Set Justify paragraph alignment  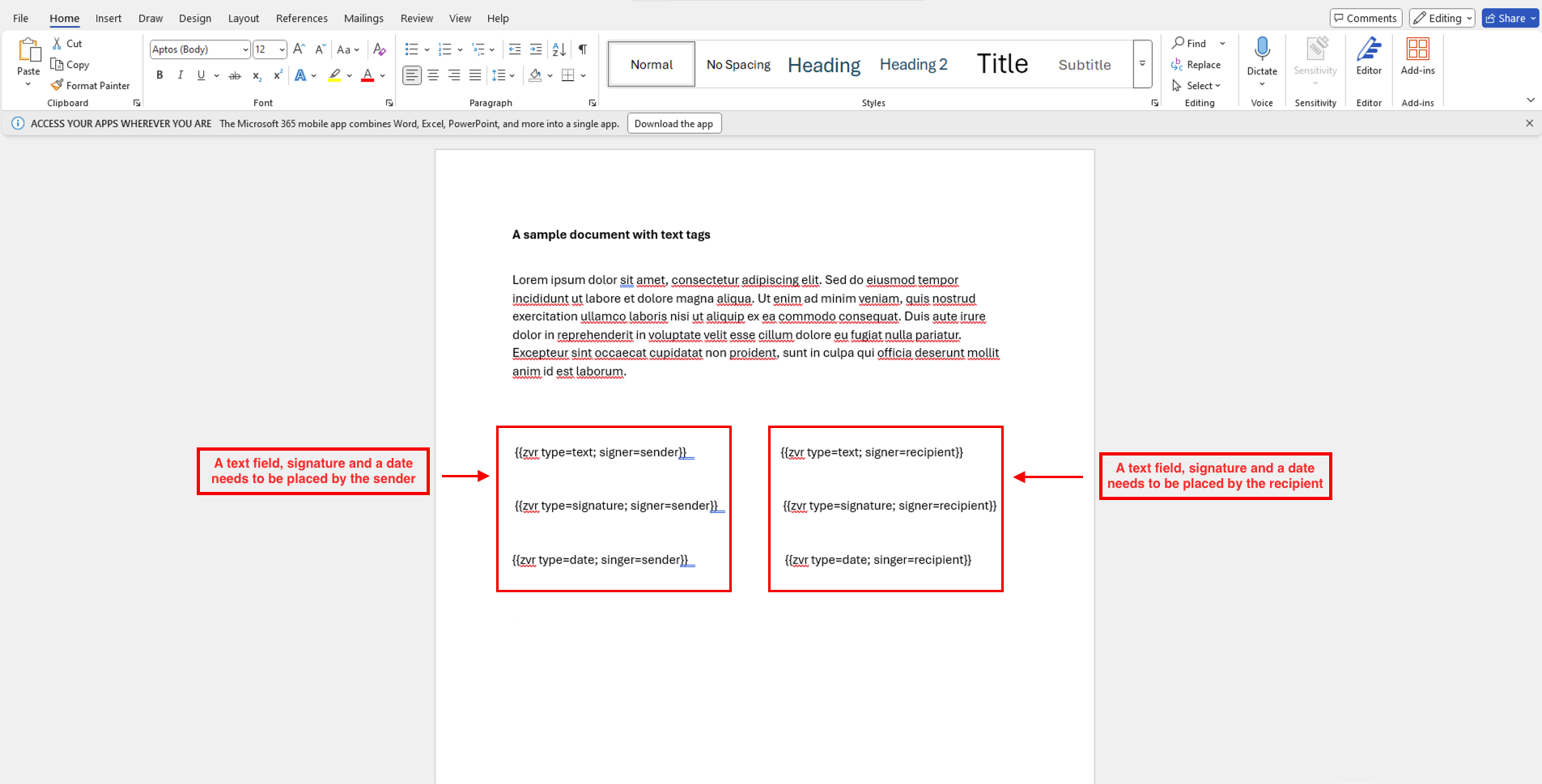pyautogui.click(x=475, y=75)
